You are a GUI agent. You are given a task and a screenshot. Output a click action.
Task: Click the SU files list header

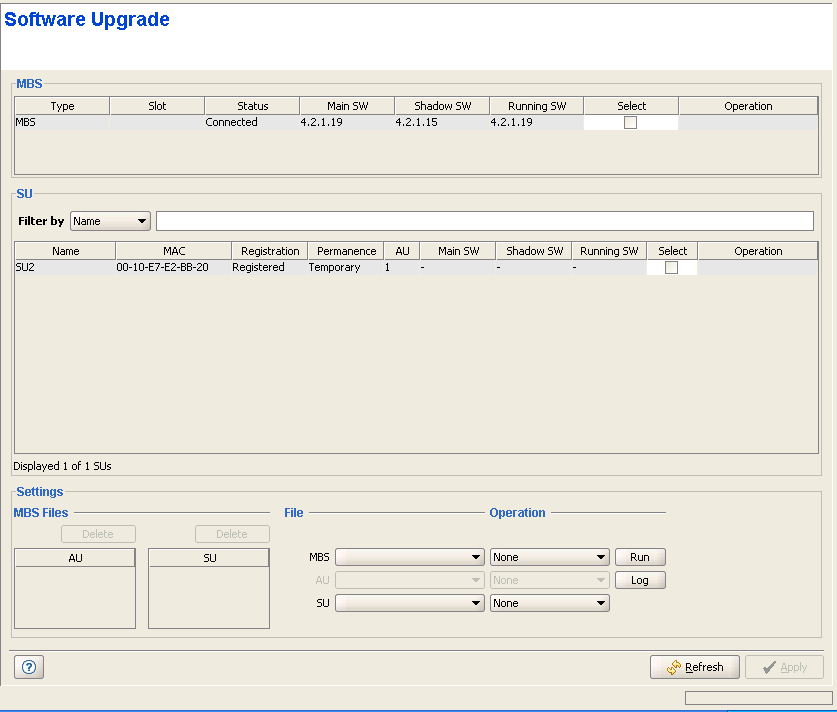(x=209, y=558)
